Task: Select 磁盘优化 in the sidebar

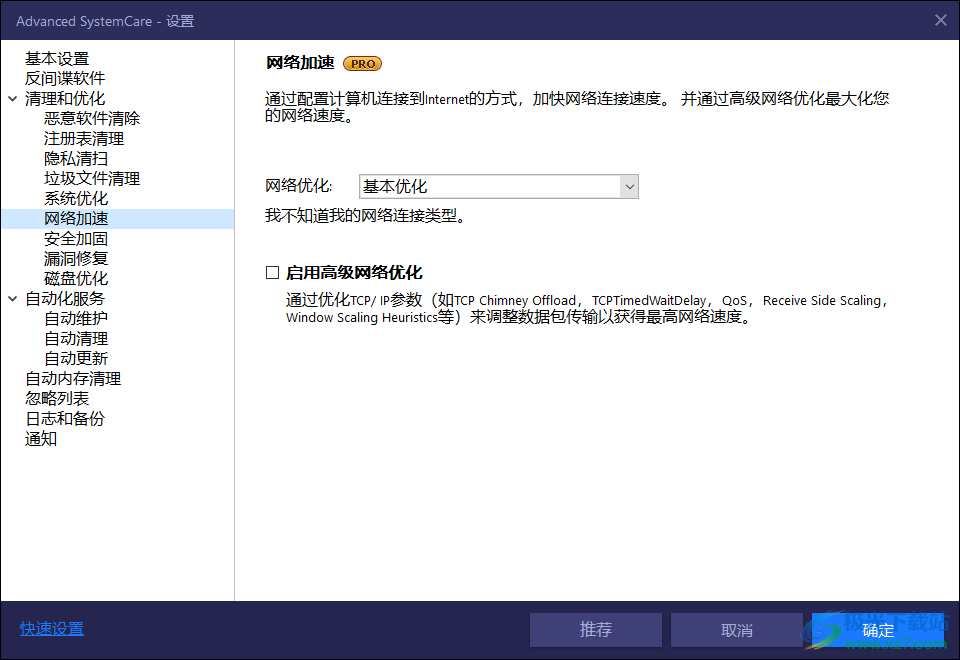Action: (x=76, y=279)
